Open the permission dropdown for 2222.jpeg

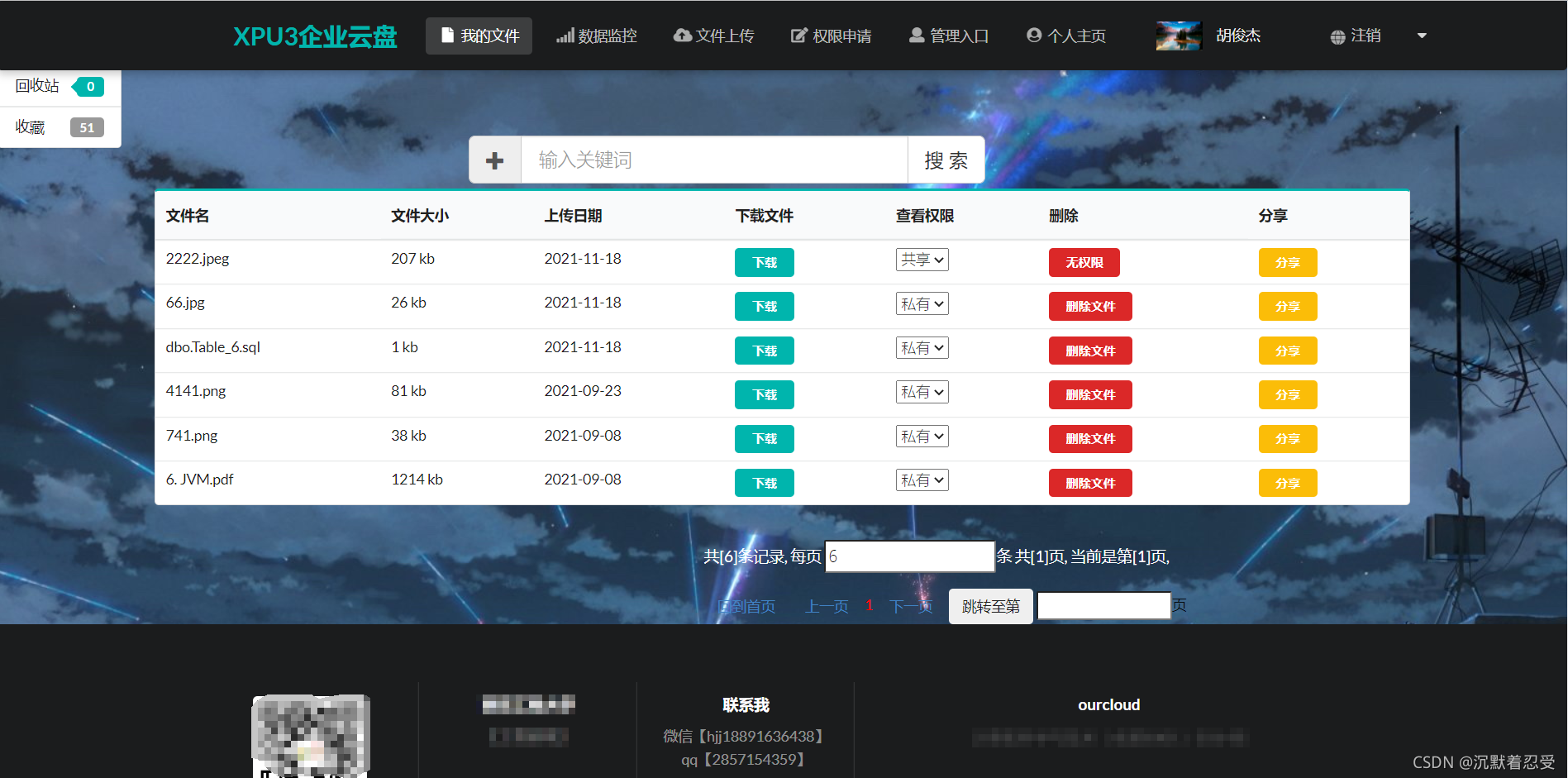tap(922, 260)
